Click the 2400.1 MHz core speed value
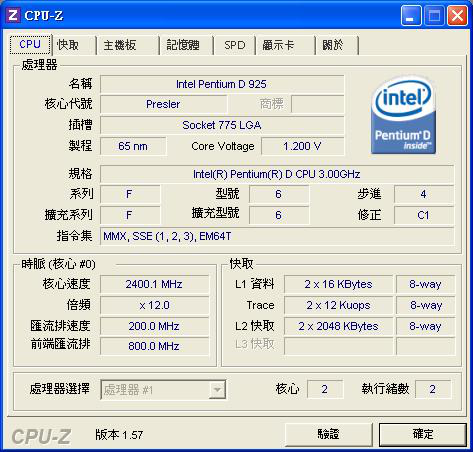Image resolution: width=473 pixels, height=452 pixels. pyautogui.click(x=154, y=284)
